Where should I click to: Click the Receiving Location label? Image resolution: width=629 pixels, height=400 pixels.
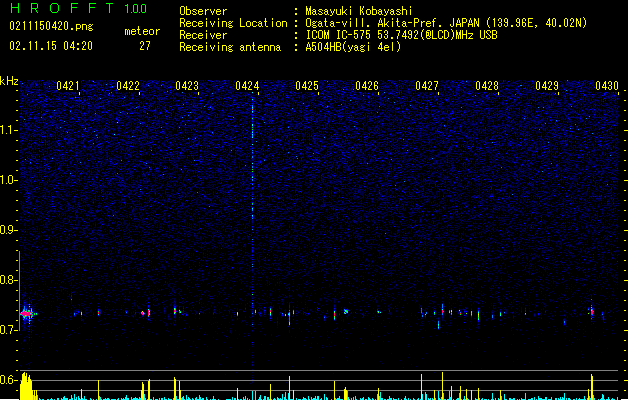coord(233,23)
